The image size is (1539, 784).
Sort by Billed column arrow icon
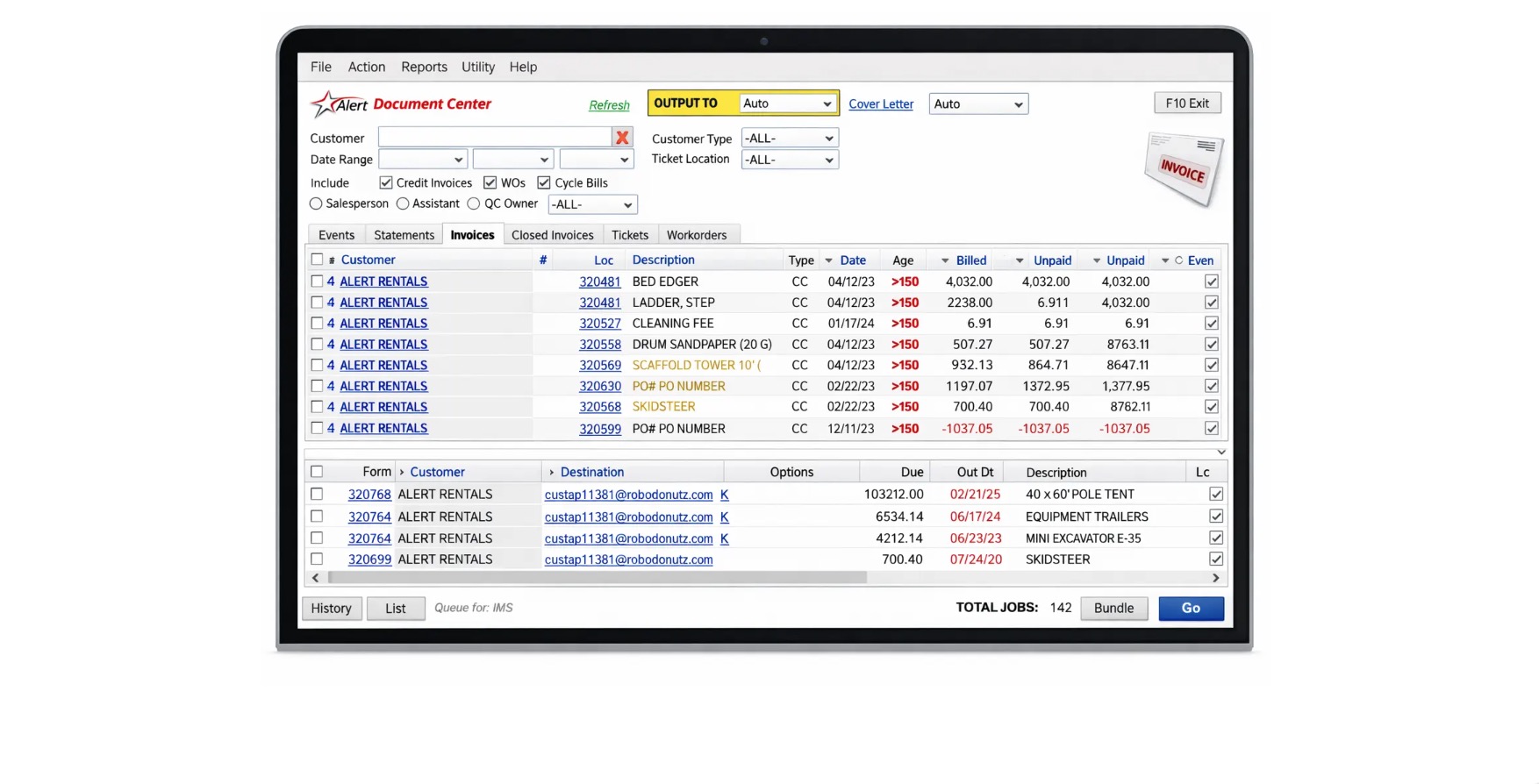coord(945,260)
